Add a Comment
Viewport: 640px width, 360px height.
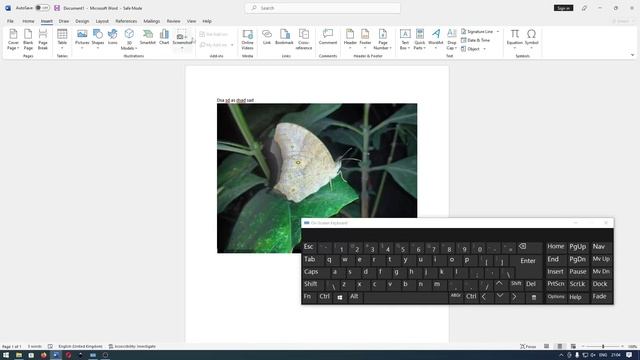coord(328,38)
